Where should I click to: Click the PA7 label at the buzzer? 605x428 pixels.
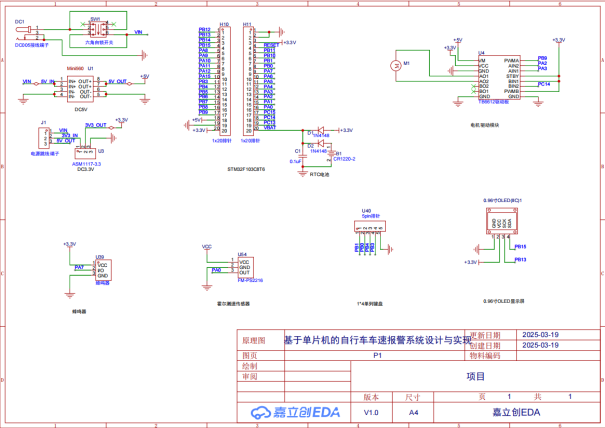click(79, 267)
